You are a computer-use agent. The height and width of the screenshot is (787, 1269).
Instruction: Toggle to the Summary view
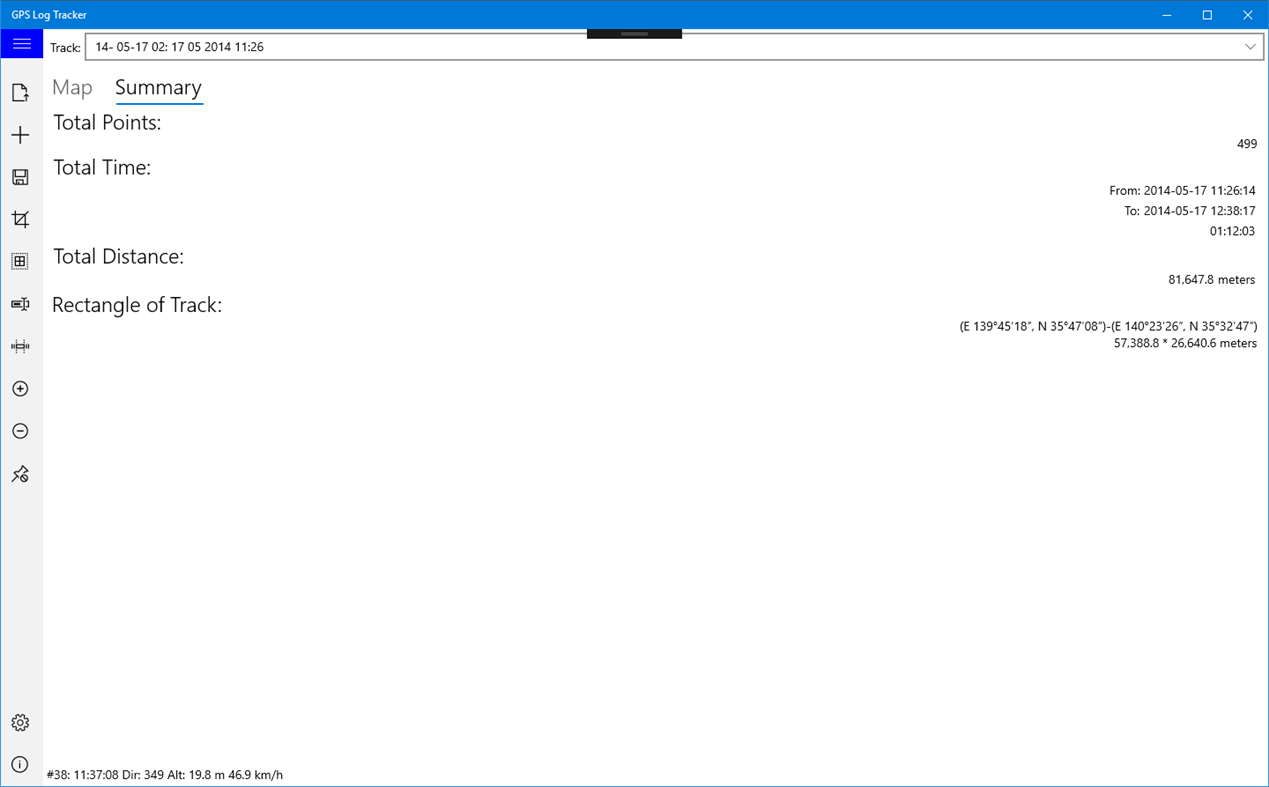[158, 88]
